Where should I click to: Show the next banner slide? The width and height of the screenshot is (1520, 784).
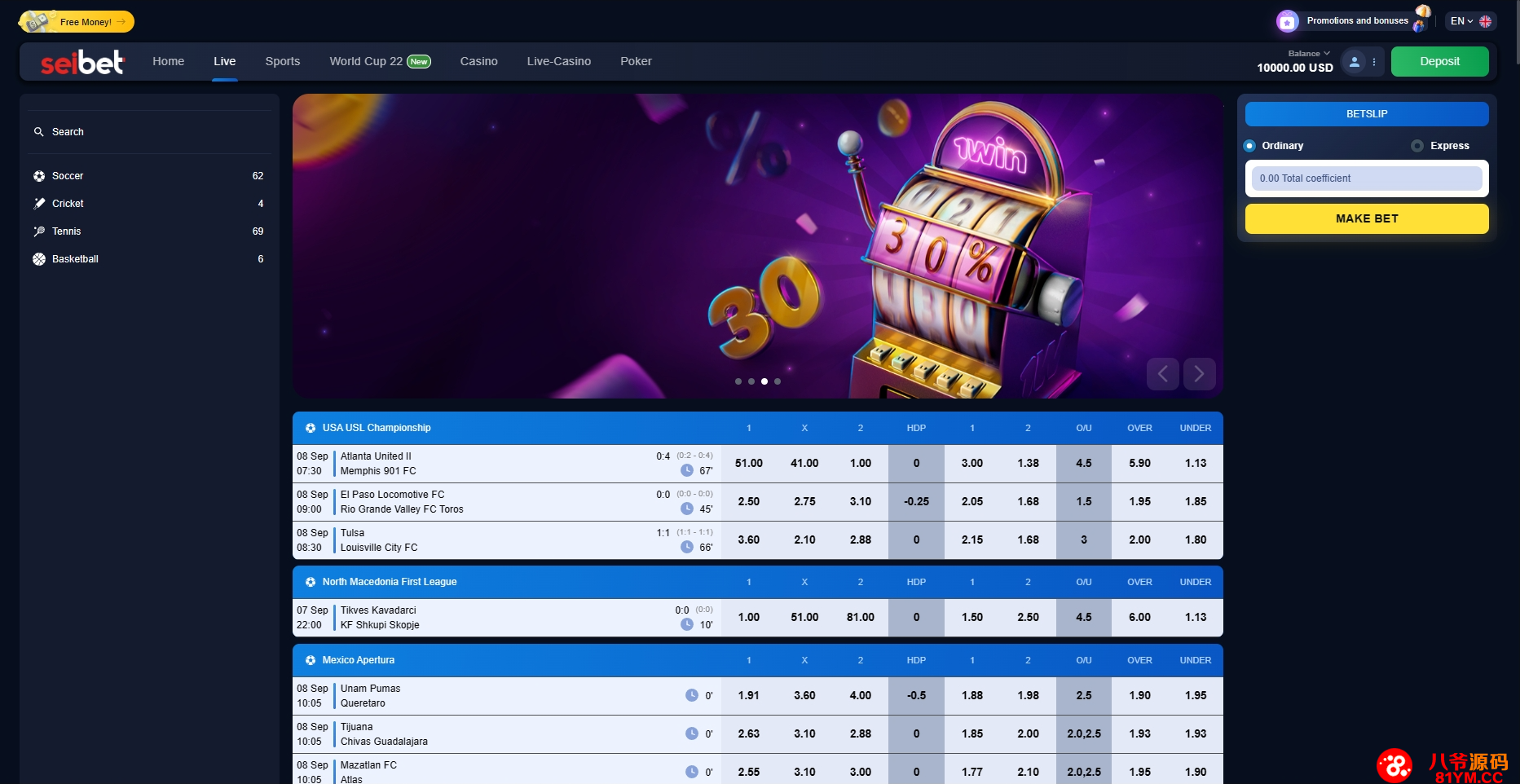tap(1199, 374)
